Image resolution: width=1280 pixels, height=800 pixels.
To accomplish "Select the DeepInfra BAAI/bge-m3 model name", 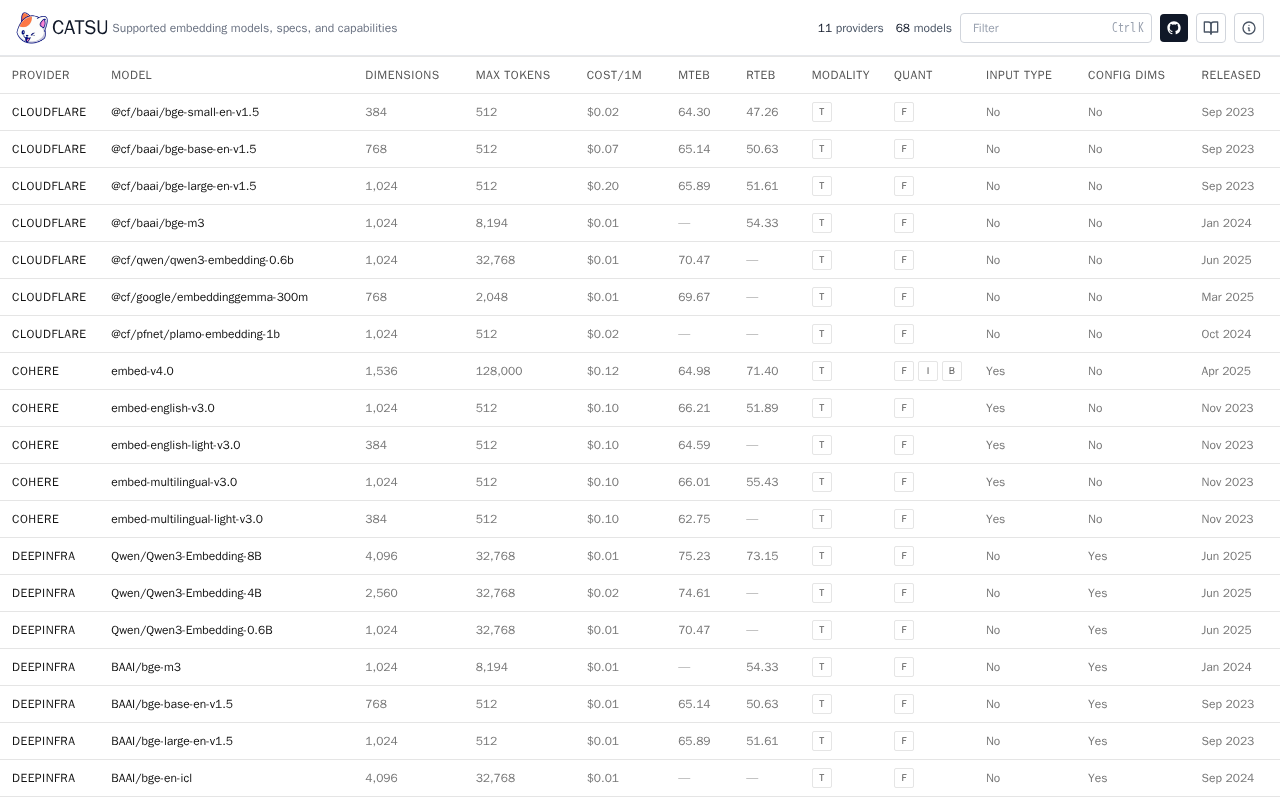I will (146, 667).
